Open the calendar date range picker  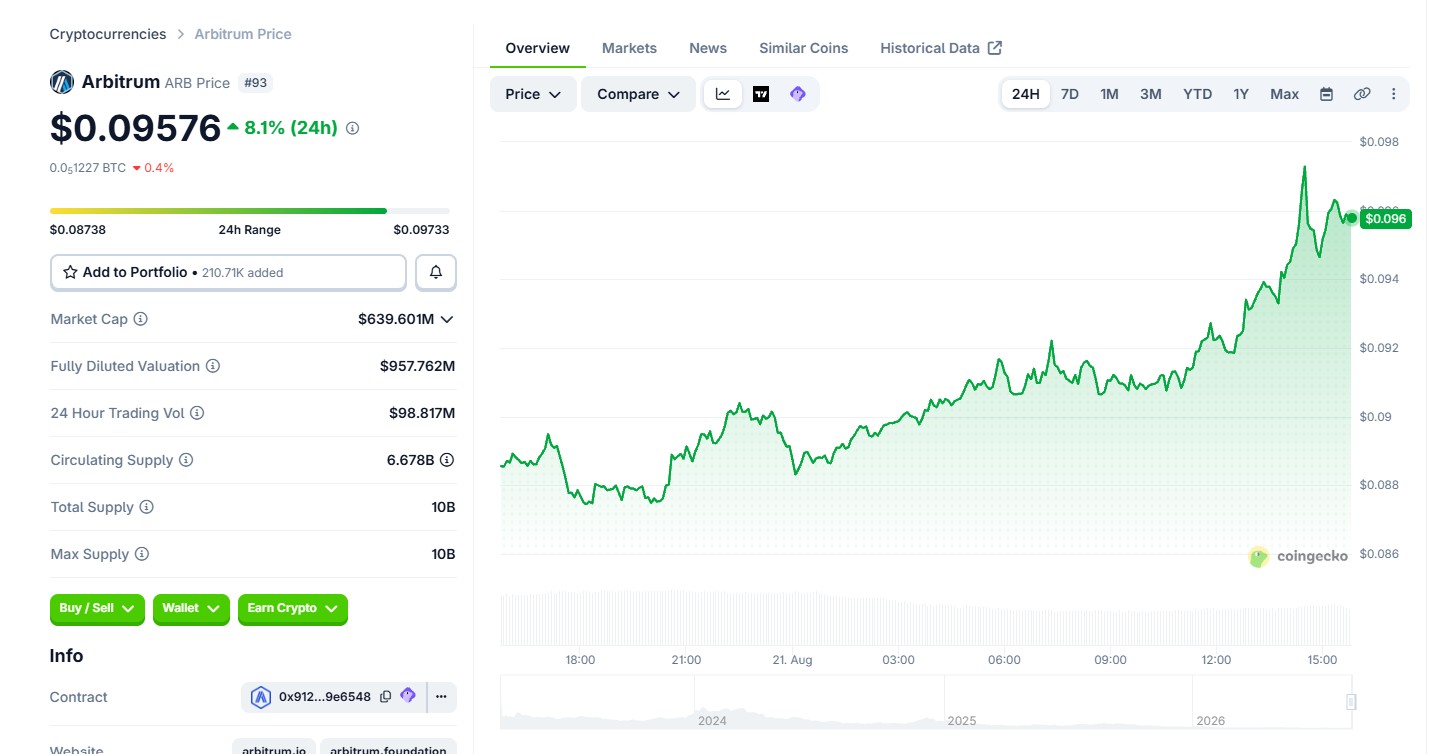pyautogui.click(x=1326, y=94)
